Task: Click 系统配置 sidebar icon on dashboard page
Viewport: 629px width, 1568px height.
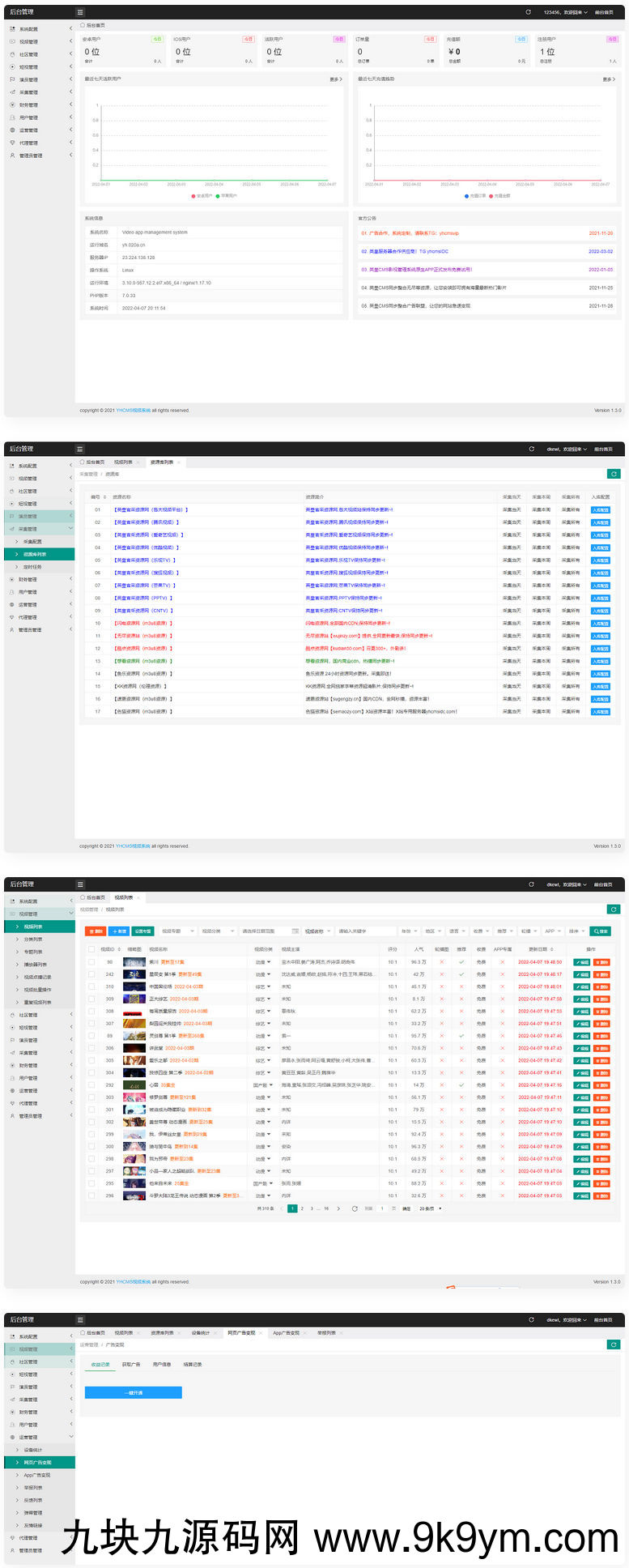Action: coord(12,29)
